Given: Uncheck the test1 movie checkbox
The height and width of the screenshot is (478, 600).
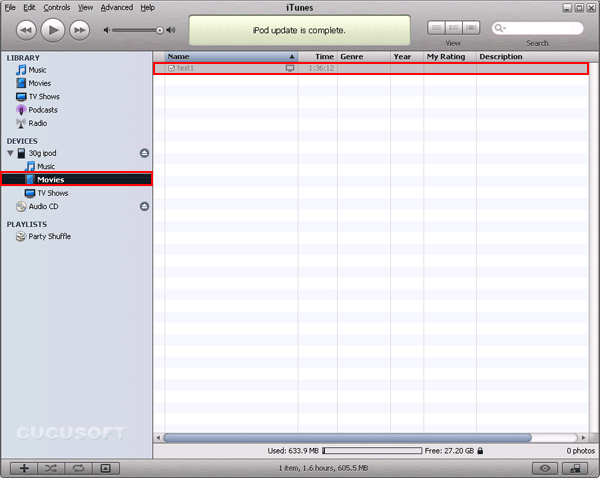Looking at the screenshot, I should [x=171, y=68].
